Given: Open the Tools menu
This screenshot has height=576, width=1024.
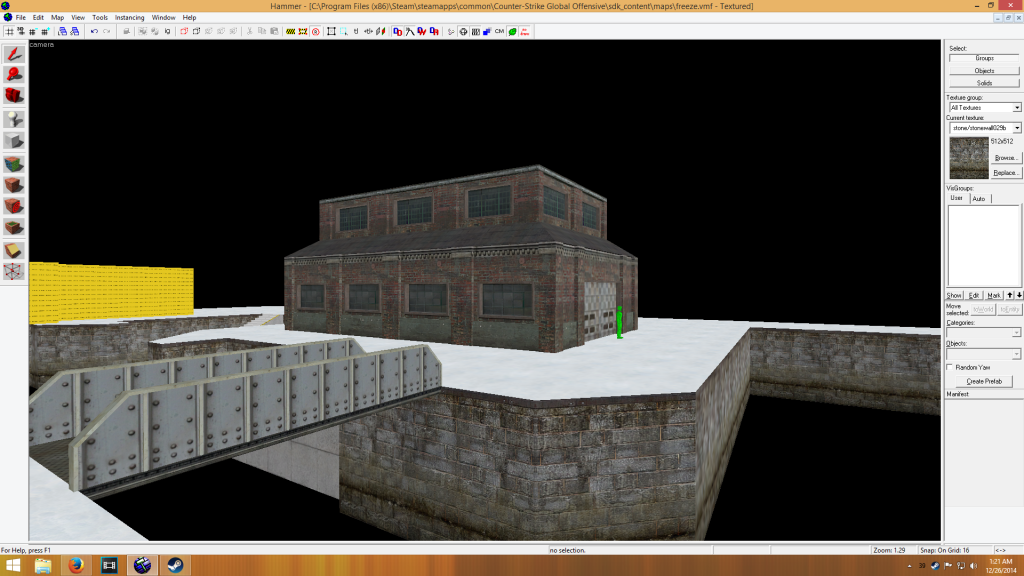Looking at the screenshot, I should [100, 18].
